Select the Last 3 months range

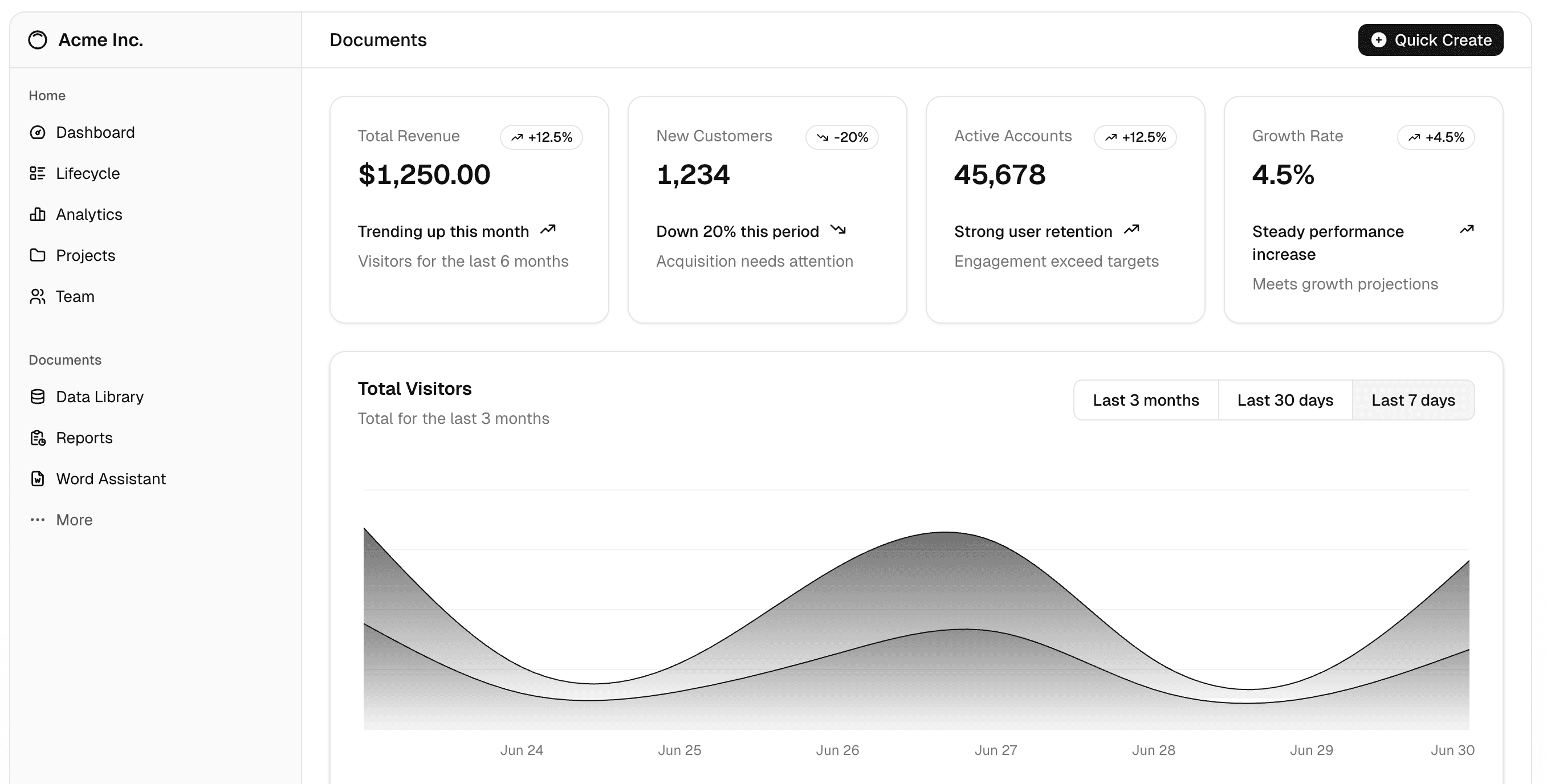pyautogui.click(x=1145, y=400)
